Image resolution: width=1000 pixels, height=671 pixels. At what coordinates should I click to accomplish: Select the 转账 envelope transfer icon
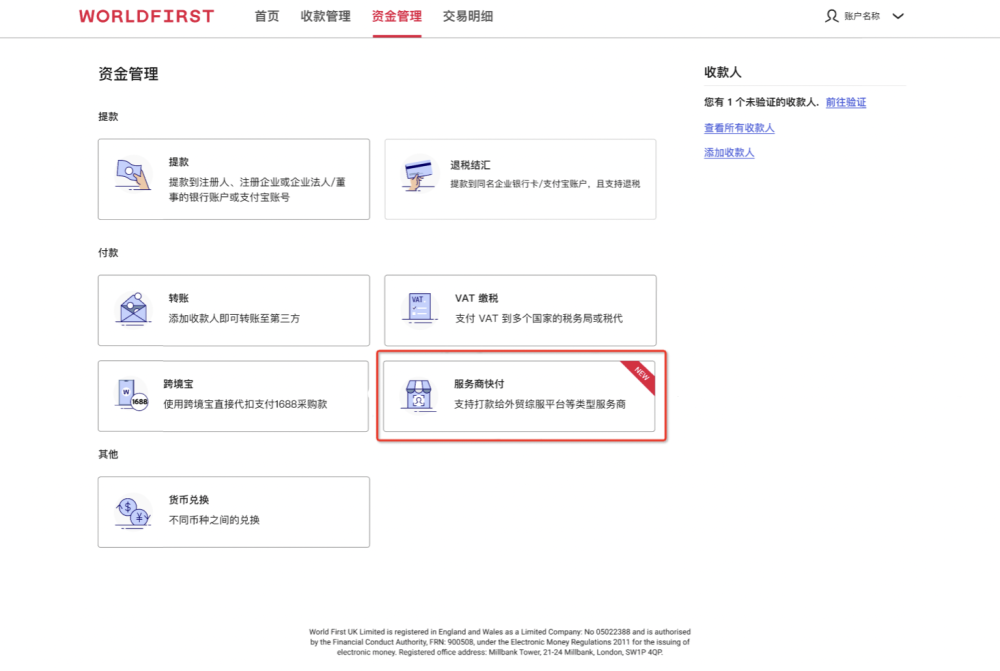pyautogui.click(x=131, y=310)
